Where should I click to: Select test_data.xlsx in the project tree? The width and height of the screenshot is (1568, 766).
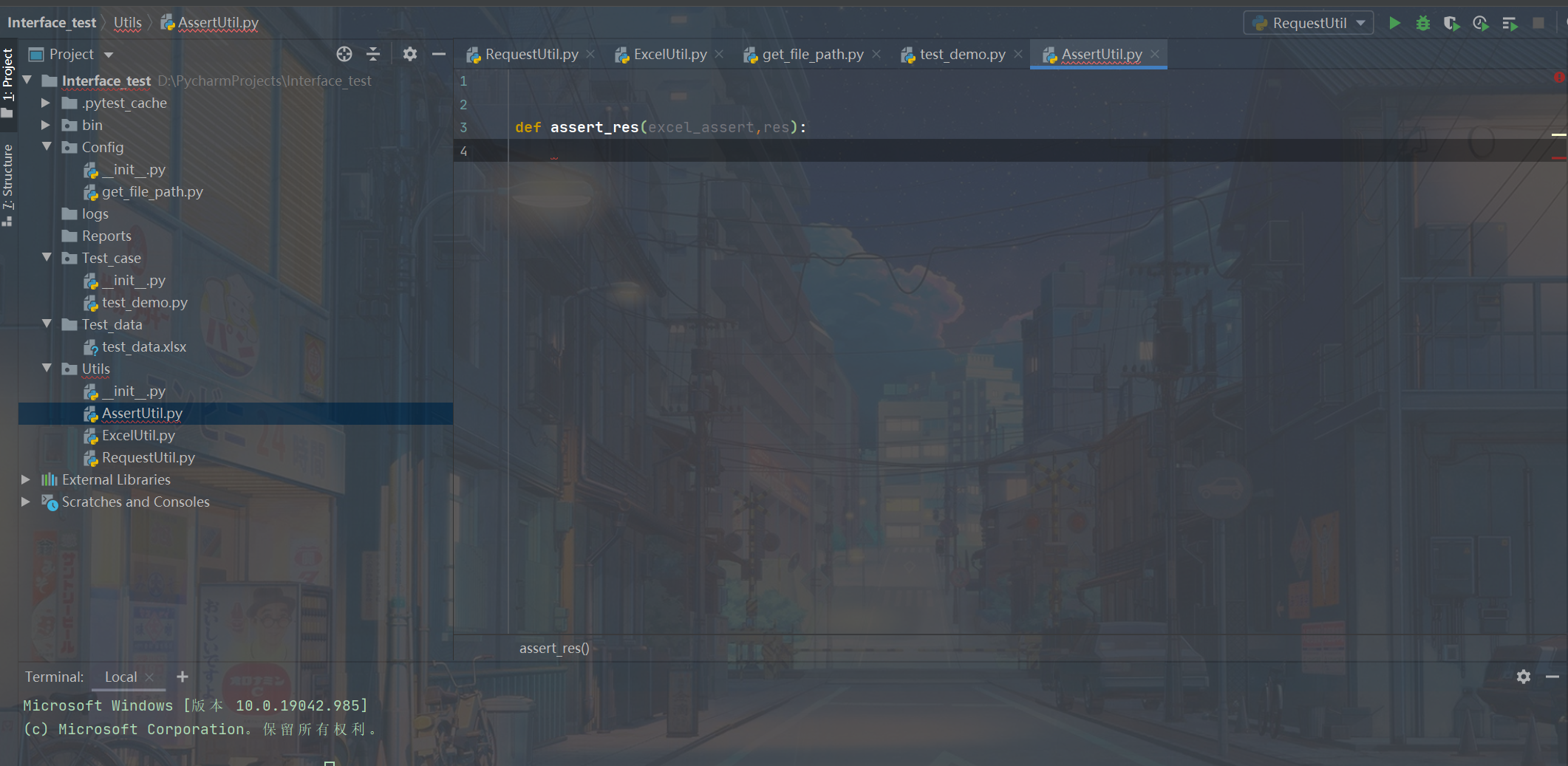coord(144,346)
